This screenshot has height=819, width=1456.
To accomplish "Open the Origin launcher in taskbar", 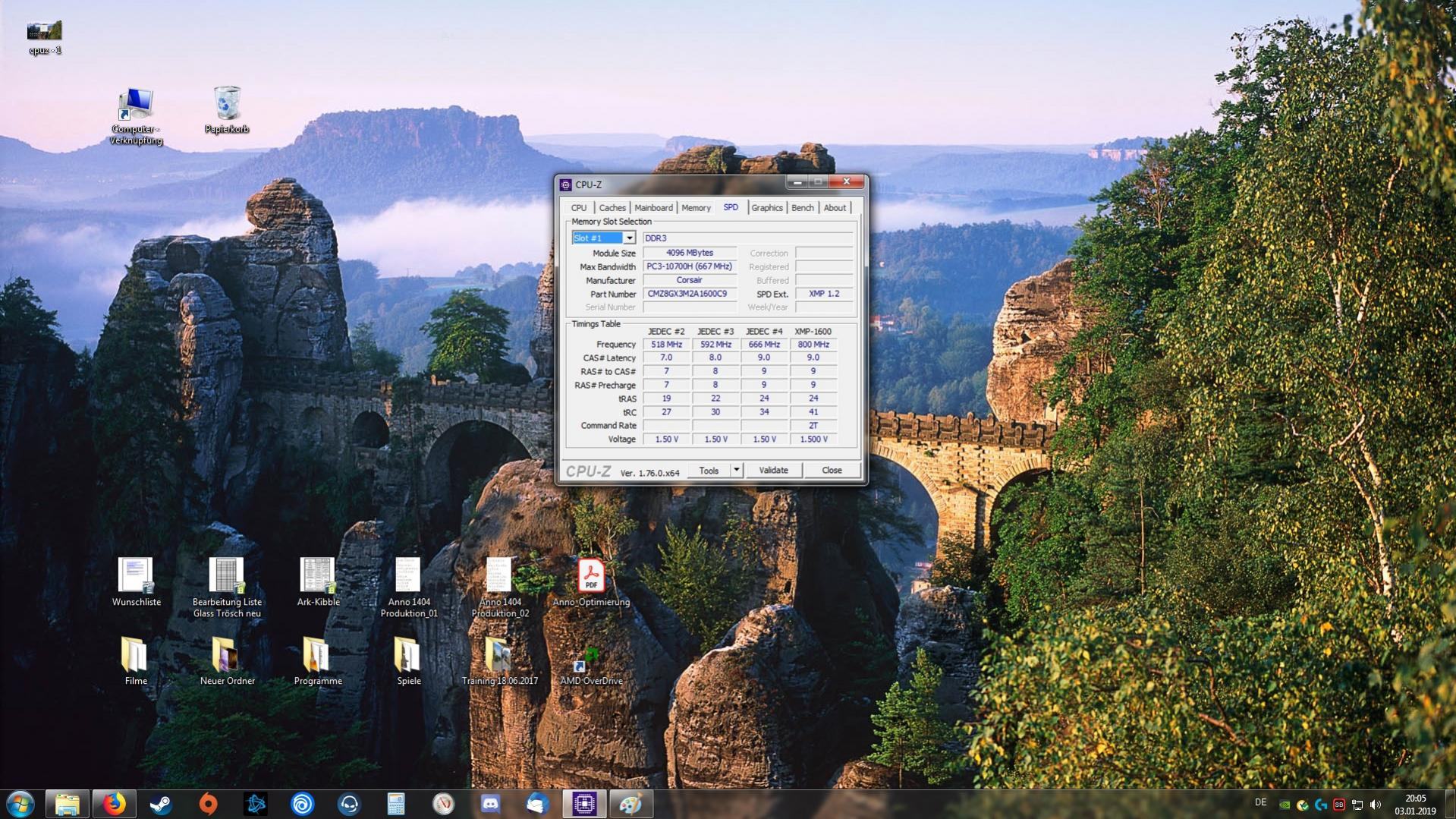I will pyautogui.click(x=208, y=804).
